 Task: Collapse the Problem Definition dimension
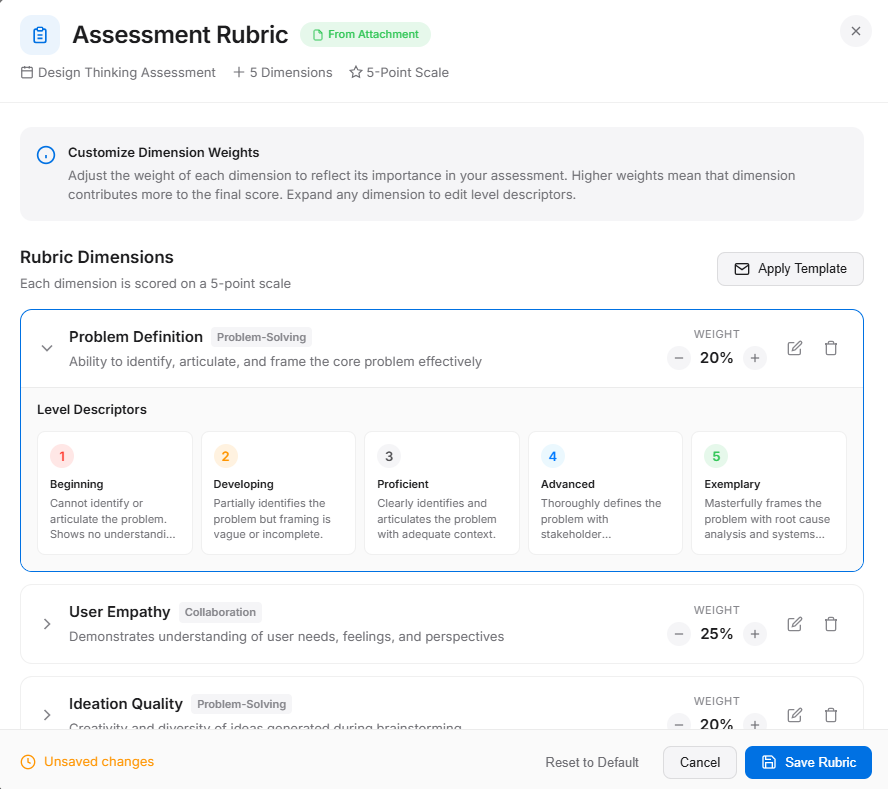click(x=47, y=347)
